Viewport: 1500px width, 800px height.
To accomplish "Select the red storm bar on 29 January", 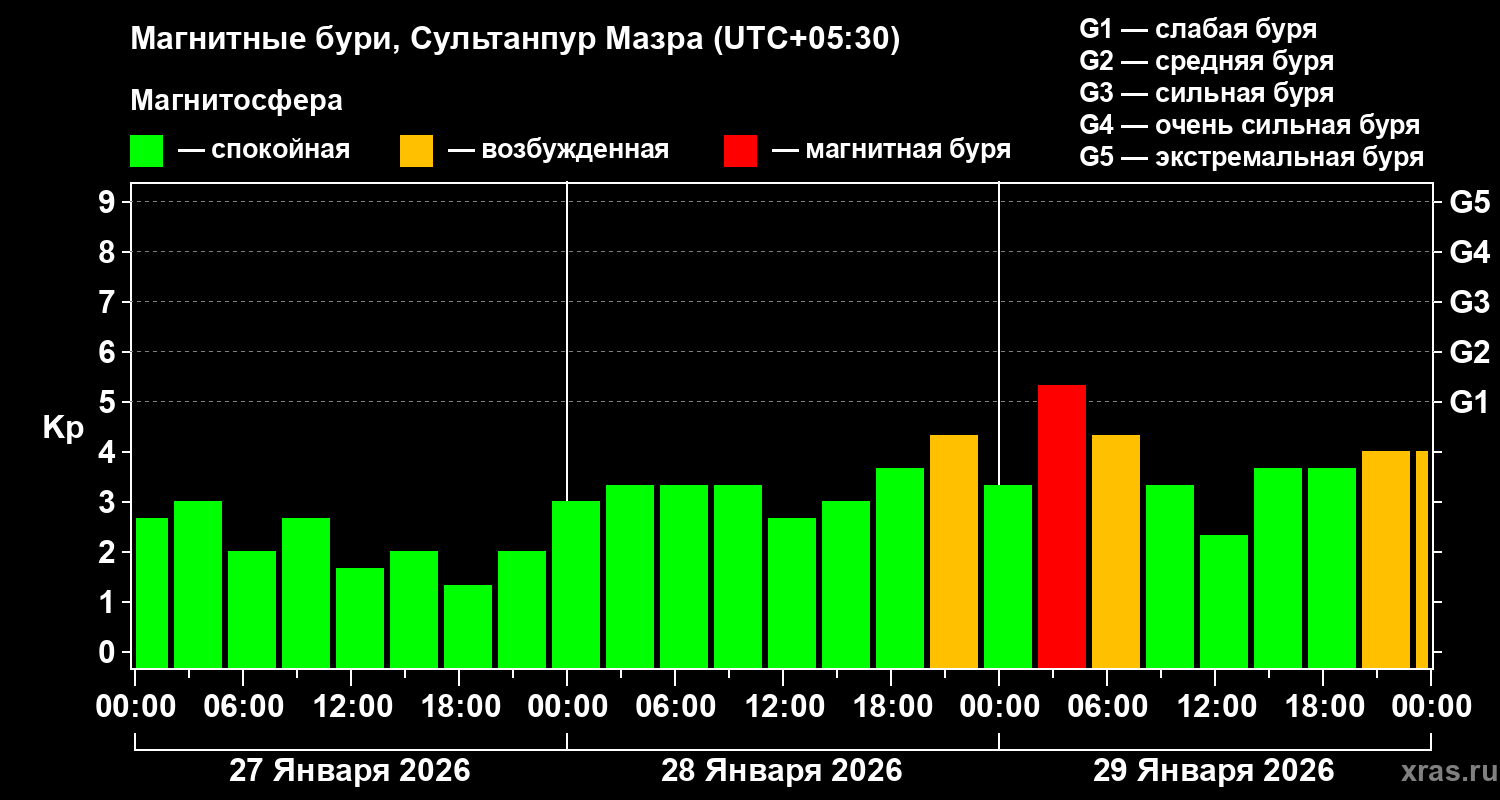I will (1062, 526).
